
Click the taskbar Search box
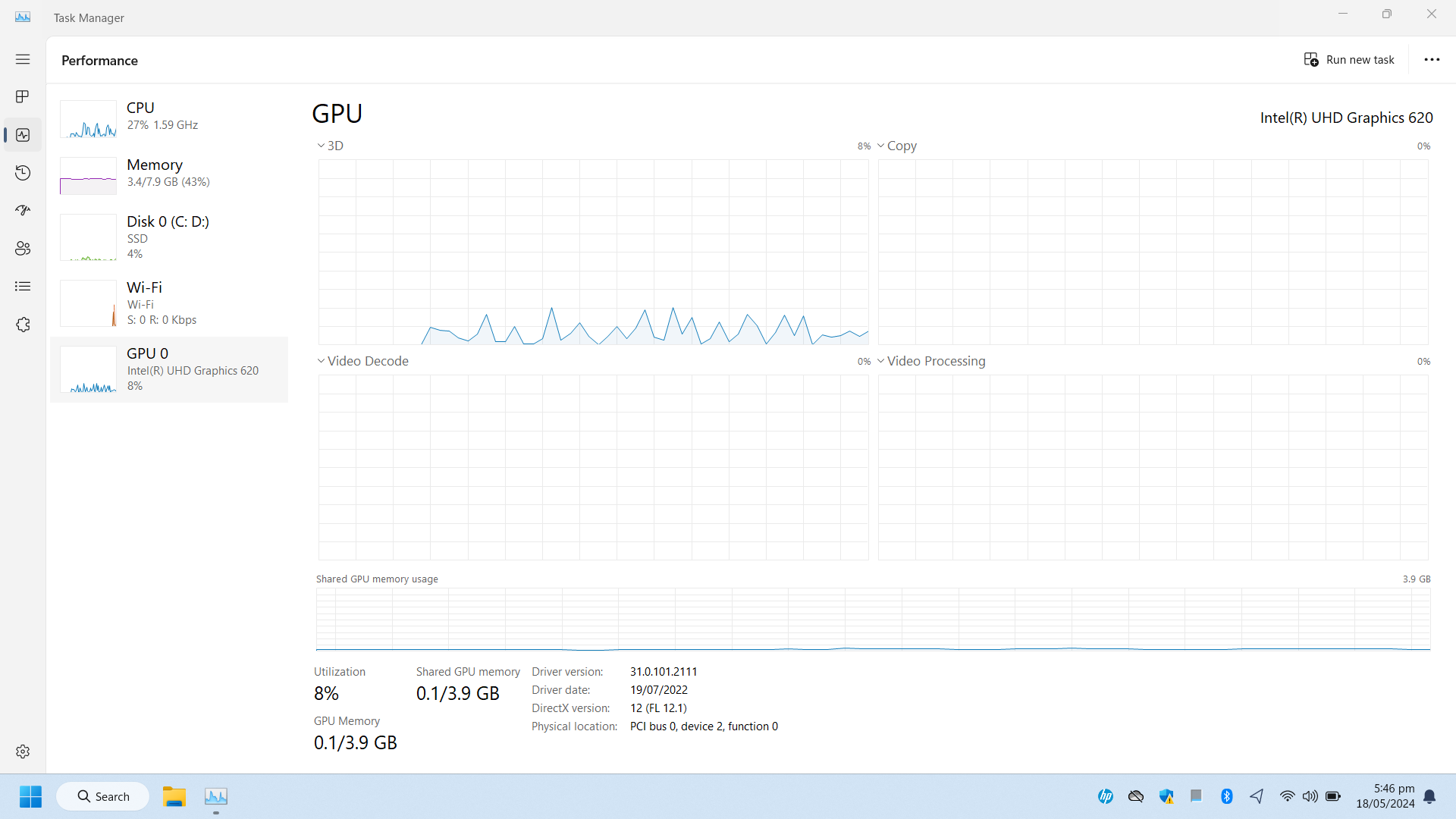click(x=103, y=797)
